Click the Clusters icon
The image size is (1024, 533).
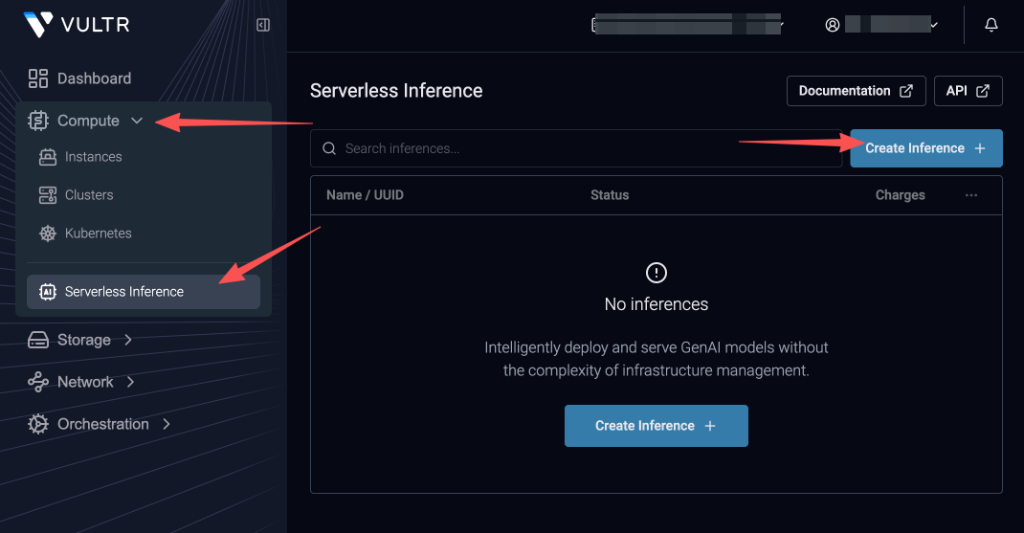[x=48, y=195]
